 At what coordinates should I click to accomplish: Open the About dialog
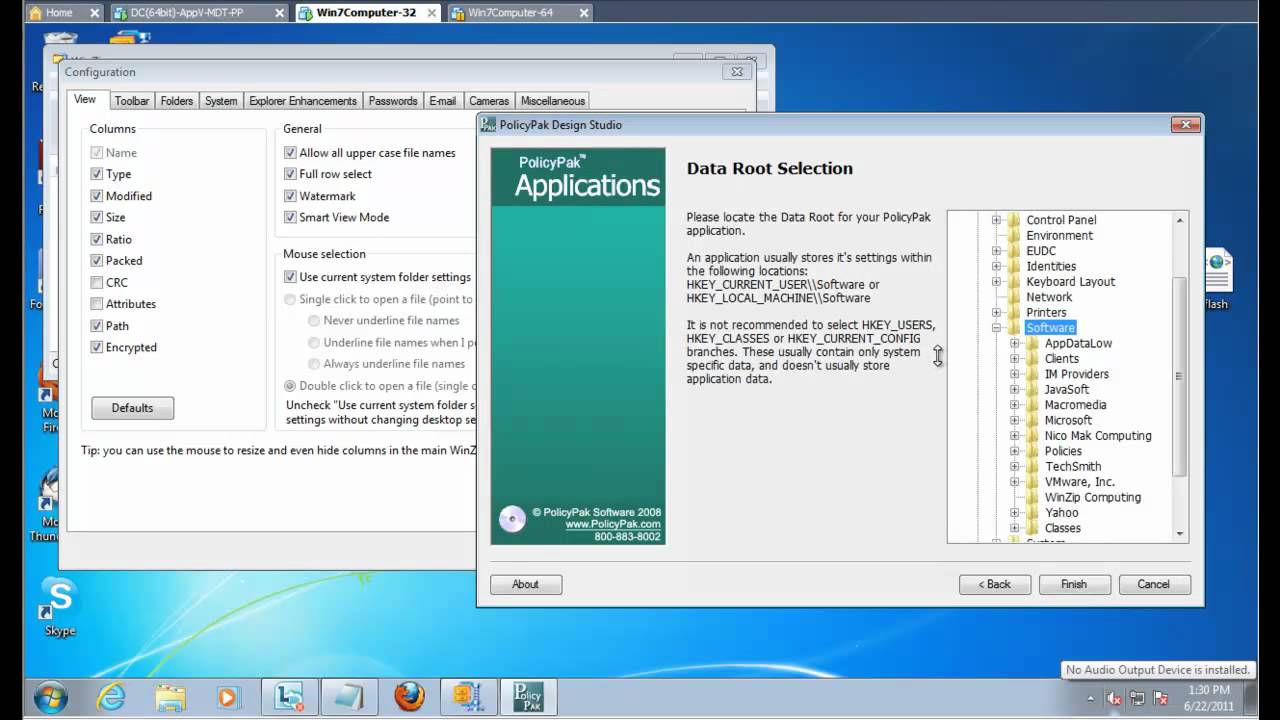click(x=525, y=585)
